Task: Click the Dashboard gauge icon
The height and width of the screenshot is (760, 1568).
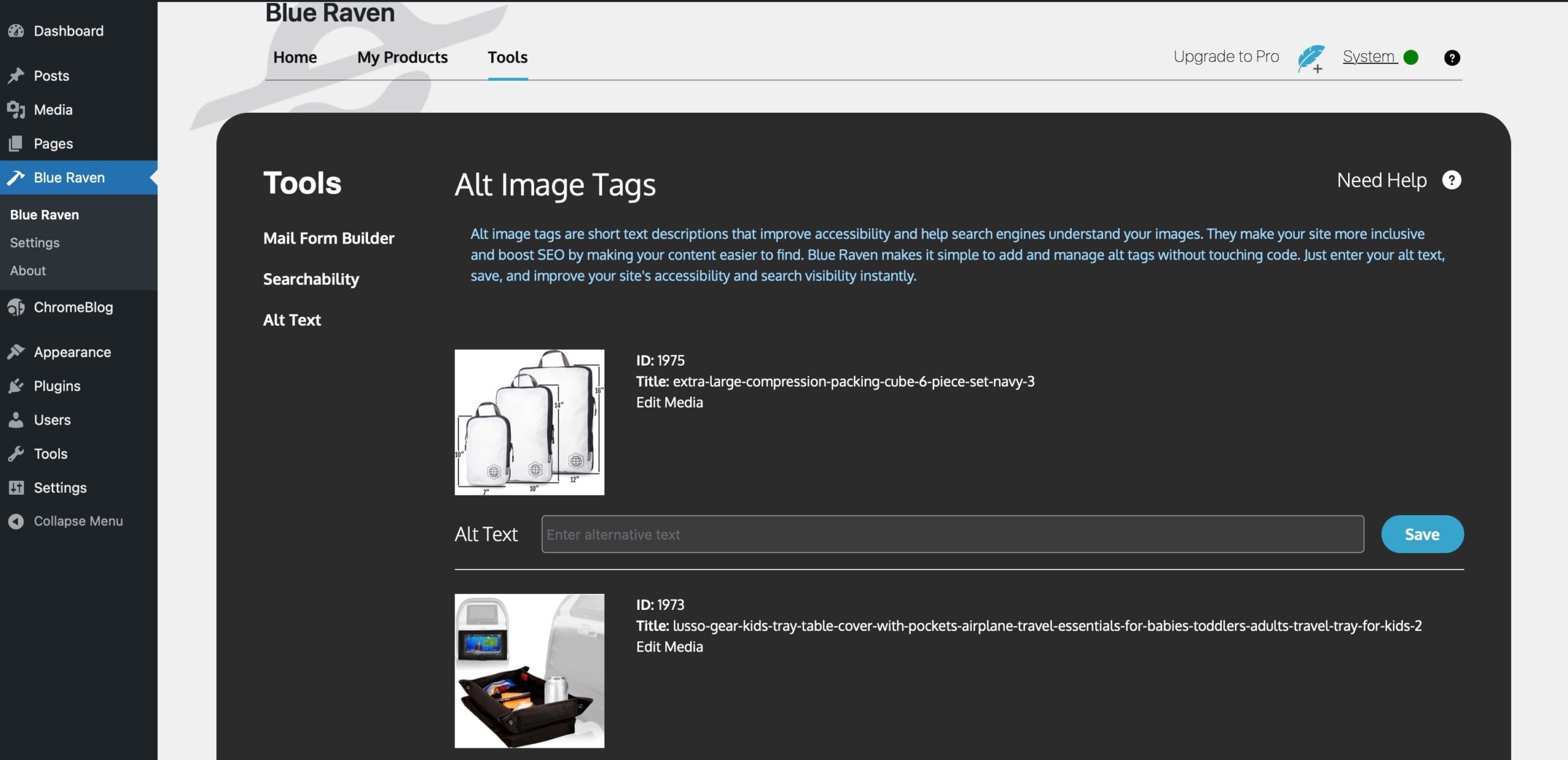Action: (16, 31)
